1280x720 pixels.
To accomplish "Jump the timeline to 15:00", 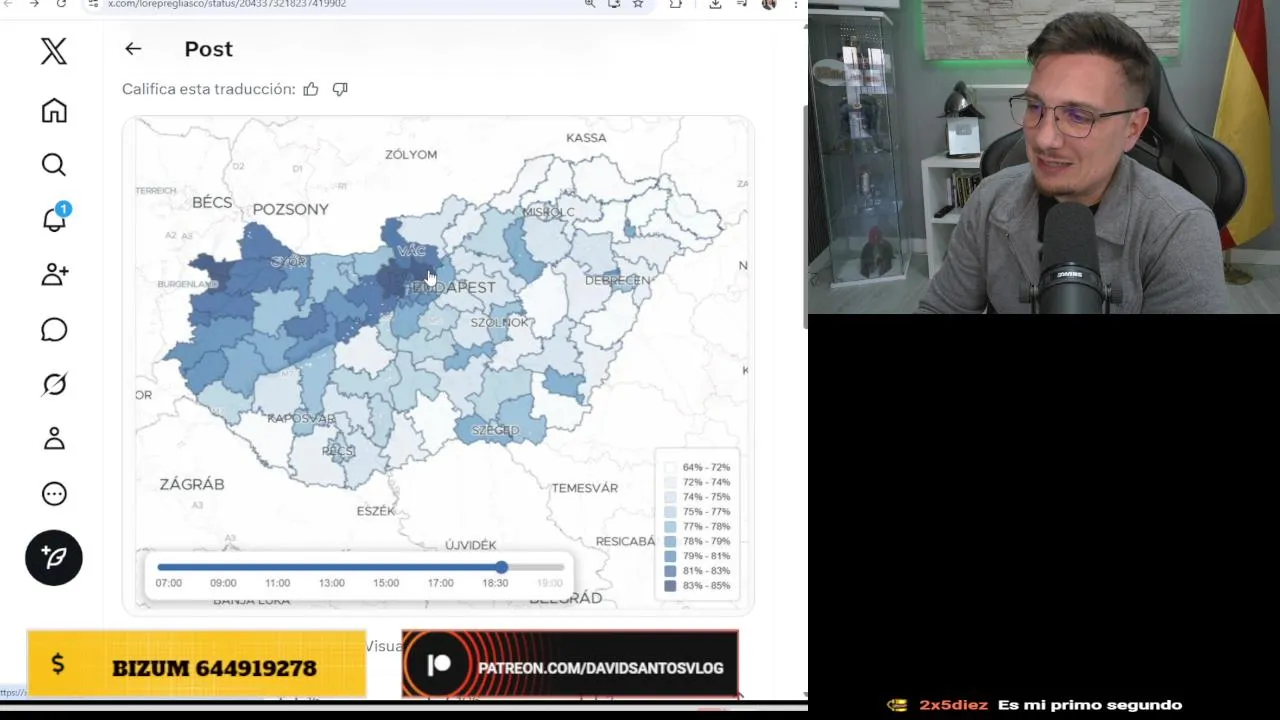I will click(386, 583).
